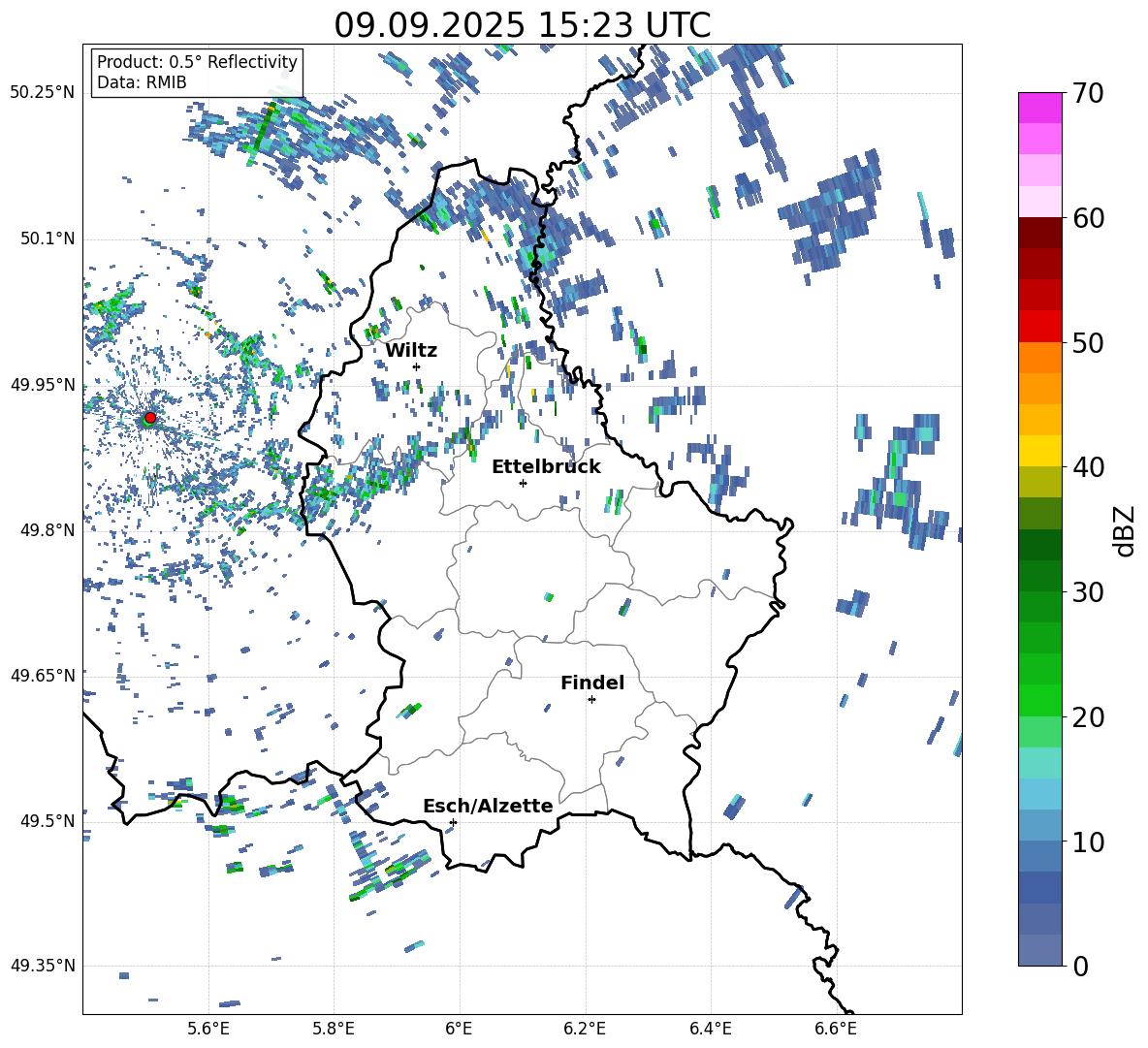Click the Ettelbruck city label
The height and width of the screenshot is (1048, 1148).
pos(546,467)
